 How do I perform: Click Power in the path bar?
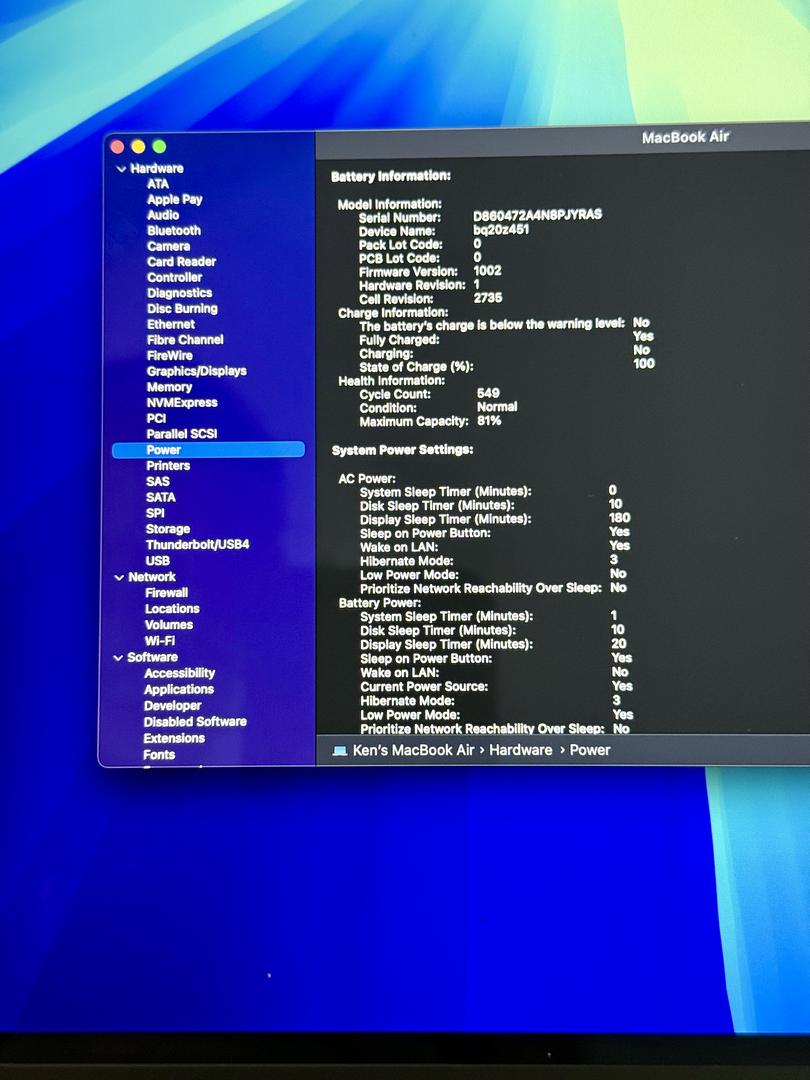tap(590, 750)
